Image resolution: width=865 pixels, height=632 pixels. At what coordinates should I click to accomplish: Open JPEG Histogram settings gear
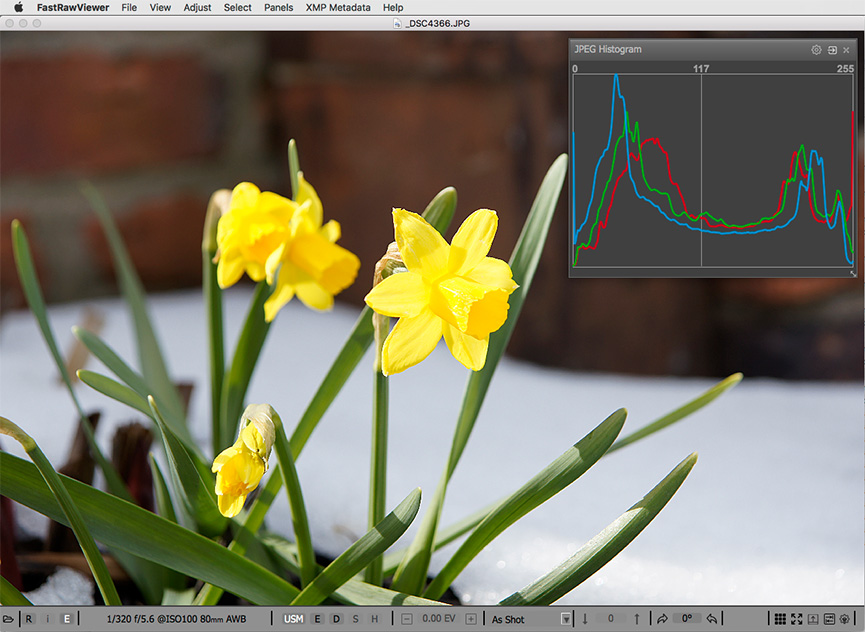(816, 49)
